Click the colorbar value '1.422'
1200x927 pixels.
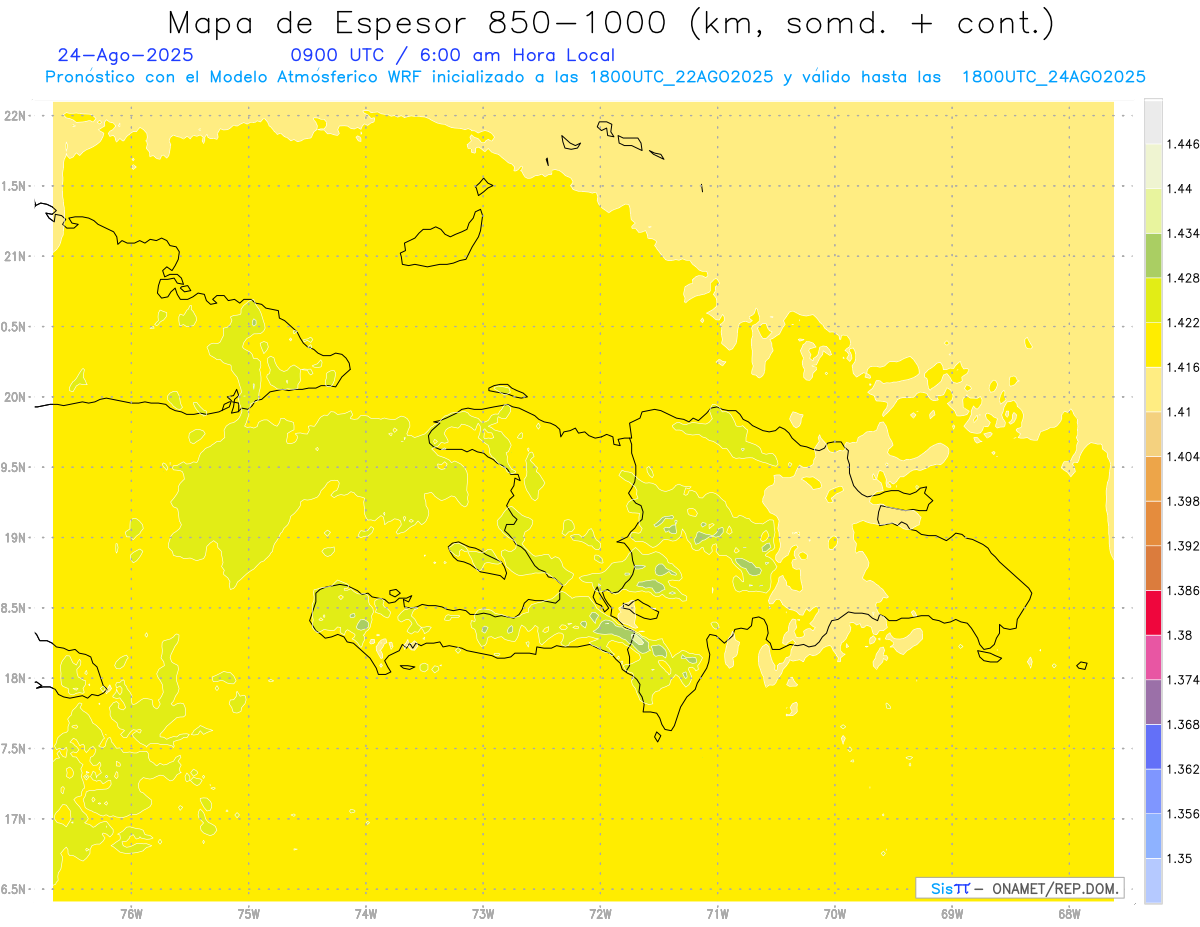[x=1185, y=322]
